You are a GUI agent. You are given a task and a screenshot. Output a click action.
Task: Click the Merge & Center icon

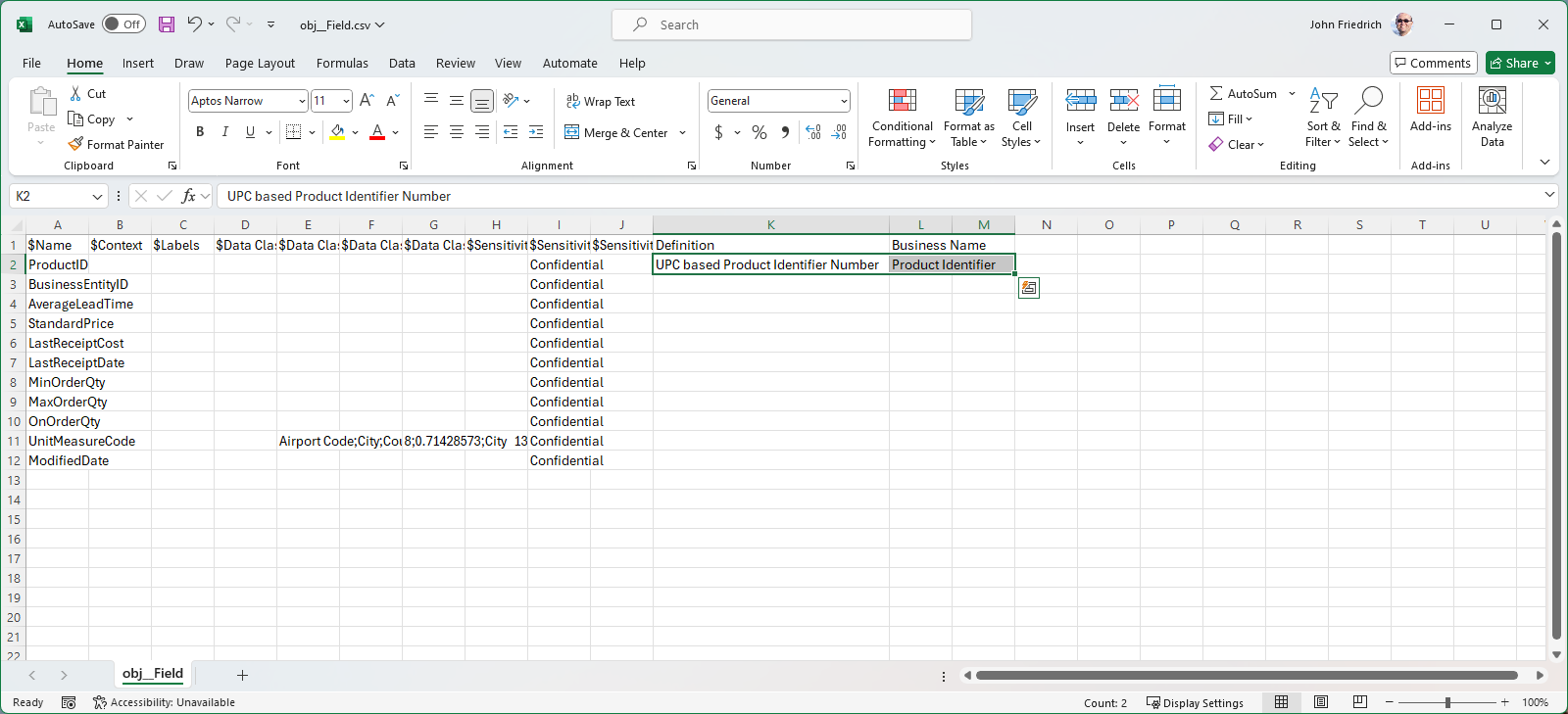pyautogui.click(x=572, y=132)
